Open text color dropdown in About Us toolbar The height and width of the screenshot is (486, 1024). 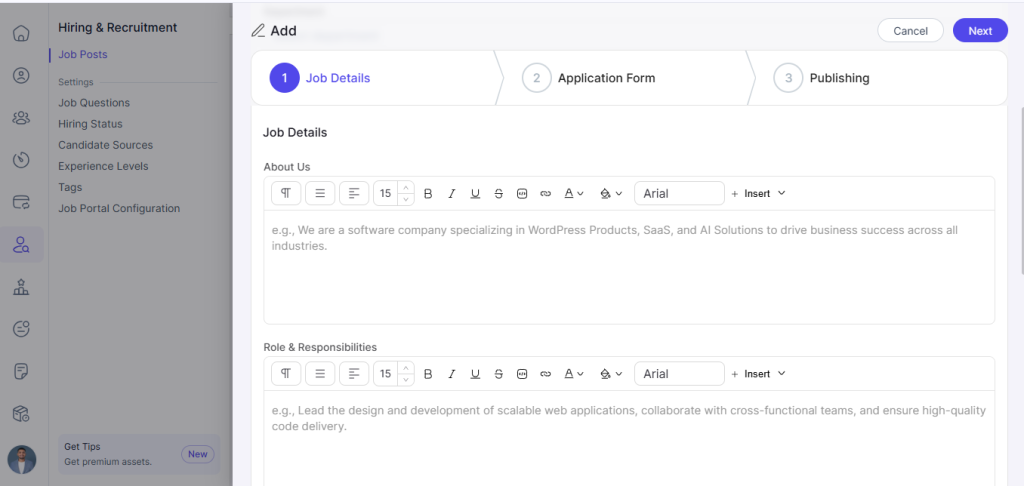pos(573,194)
